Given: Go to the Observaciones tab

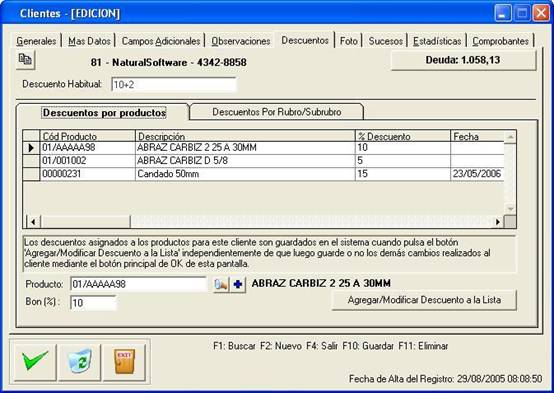Looking at the screenshot, I should point(241,41).
